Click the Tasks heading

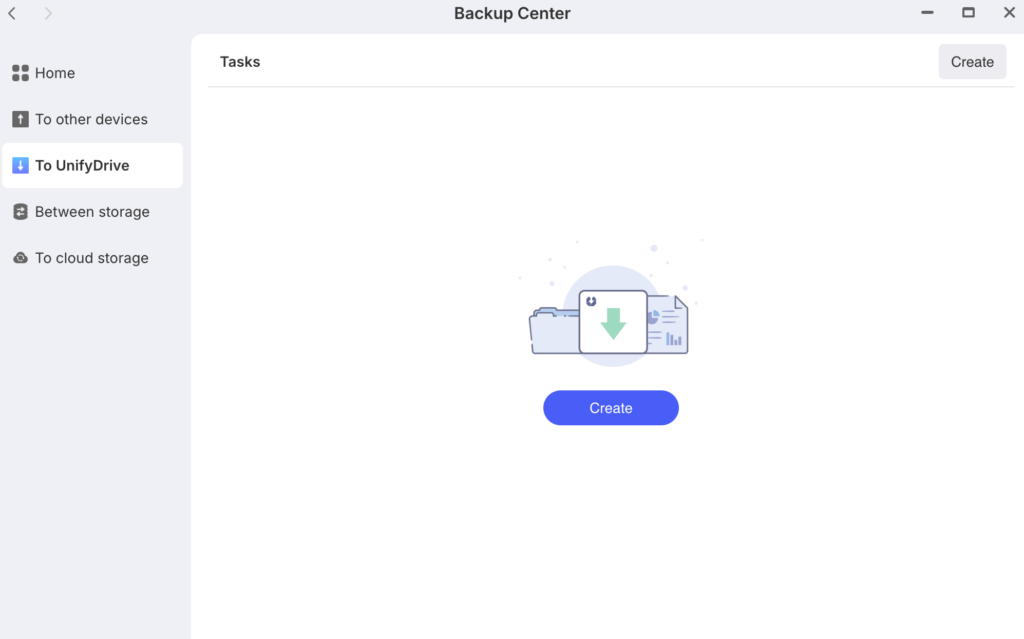click(x=240, y=61)
